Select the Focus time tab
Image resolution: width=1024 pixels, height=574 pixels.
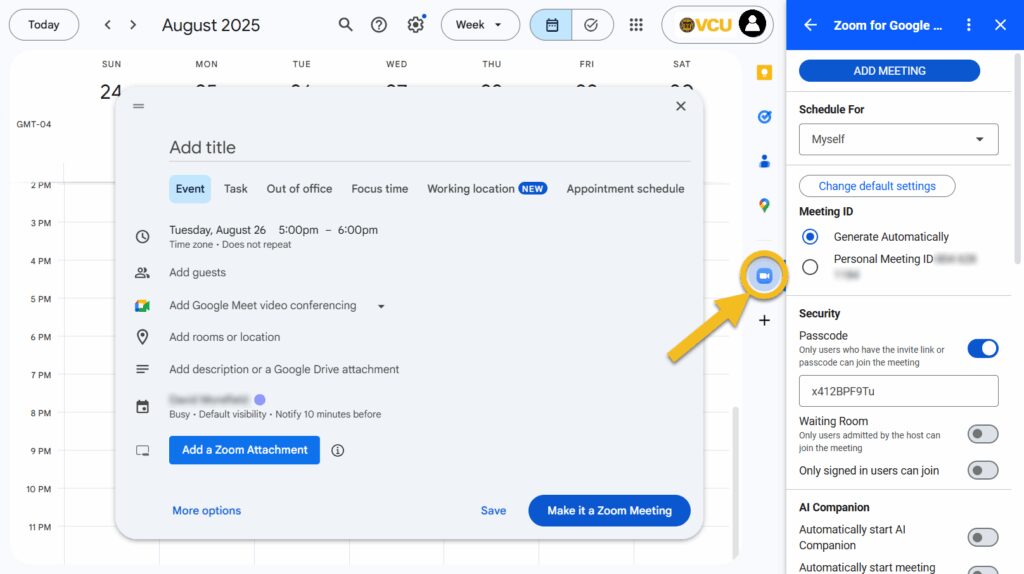pos(379,188)
